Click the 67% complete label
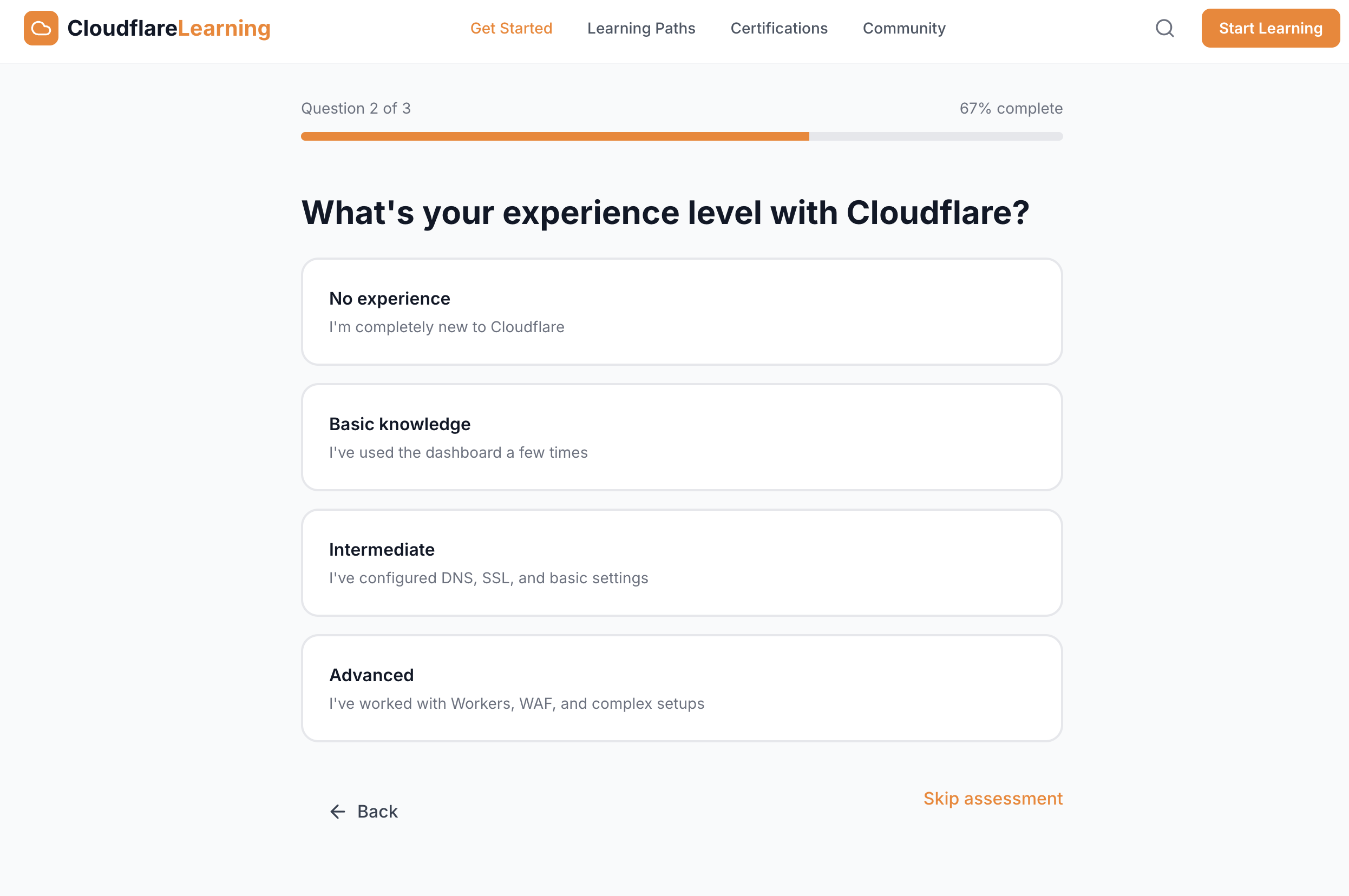 (1011, 109)
